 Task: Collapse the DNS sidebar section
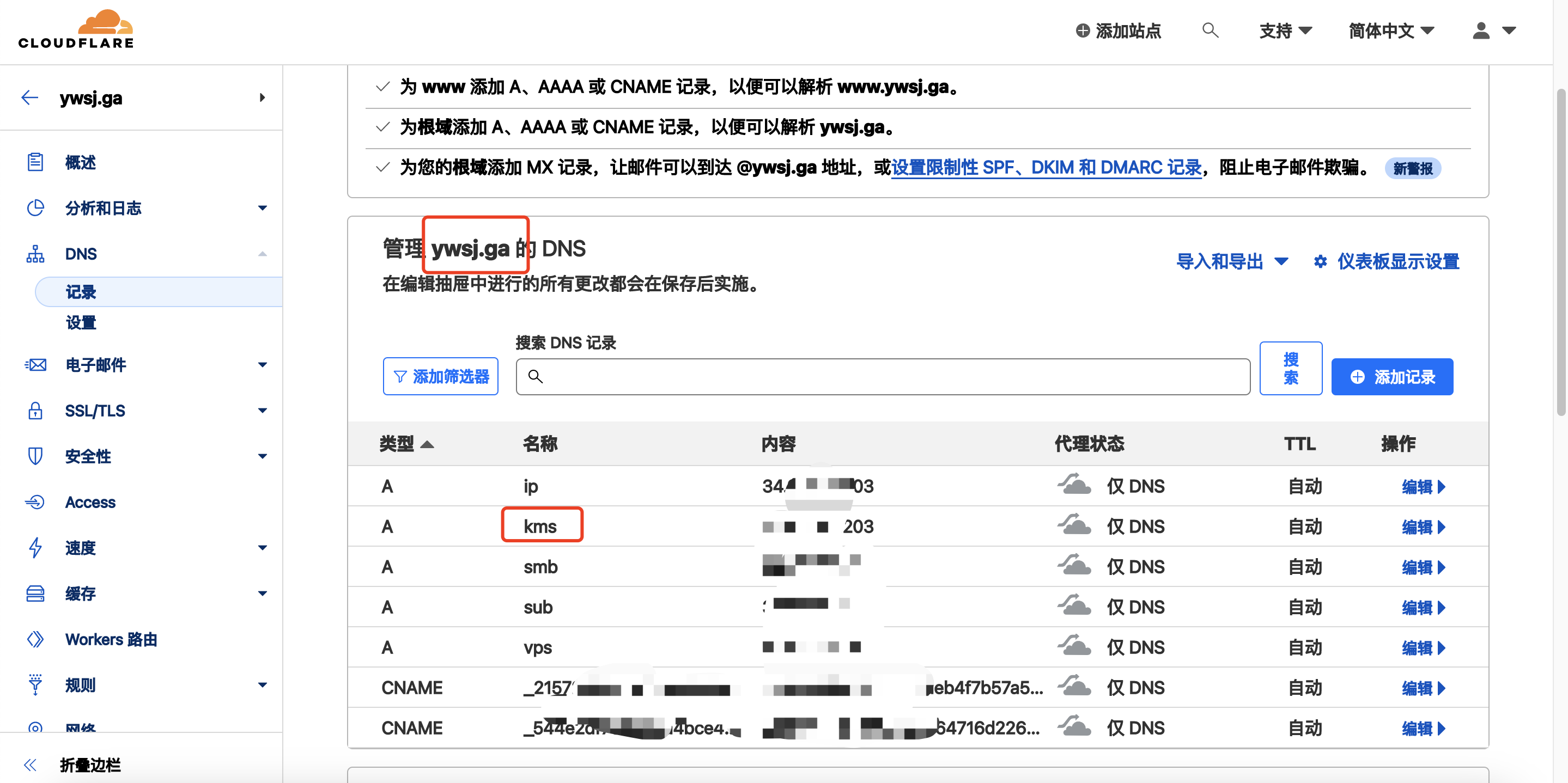(263, 254)
